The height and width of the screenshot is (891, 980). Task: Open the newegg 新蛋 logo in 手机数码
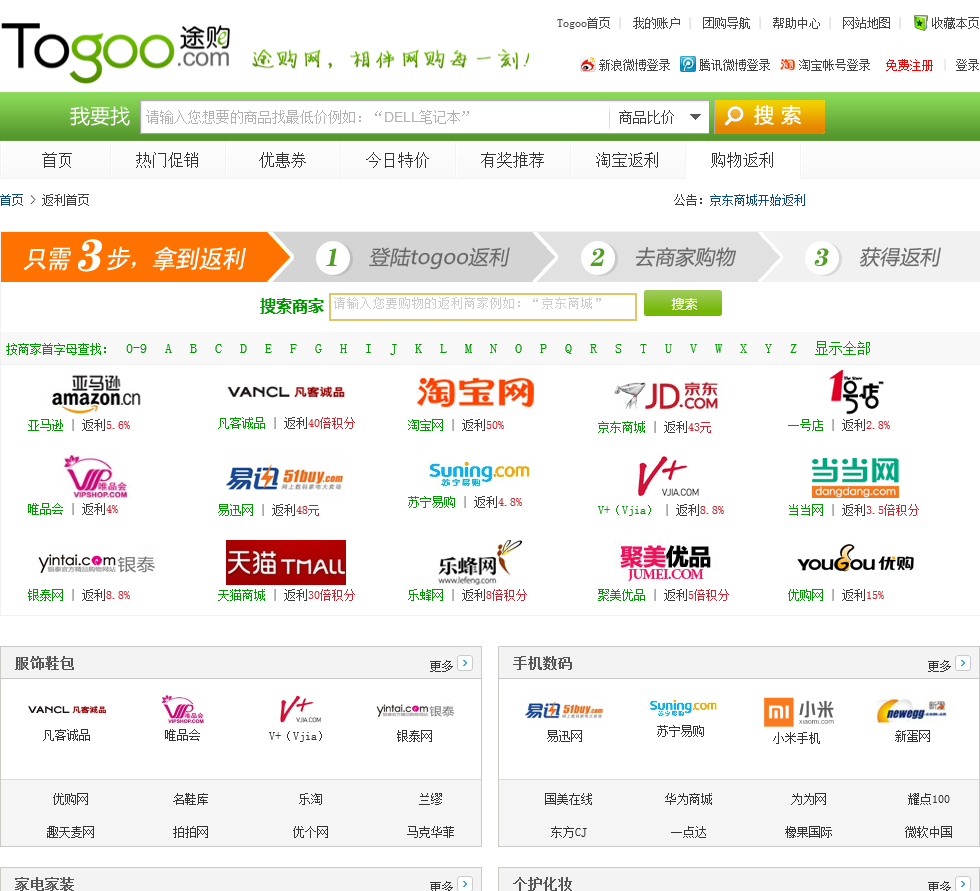912,710
